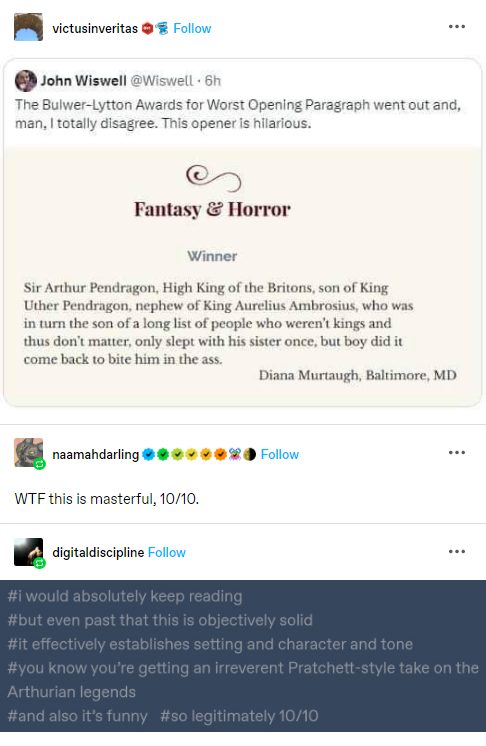The width and height of the screenshot is (486, 746).
Task: Click the red badge beside victusinveritas
Action: 147,29
